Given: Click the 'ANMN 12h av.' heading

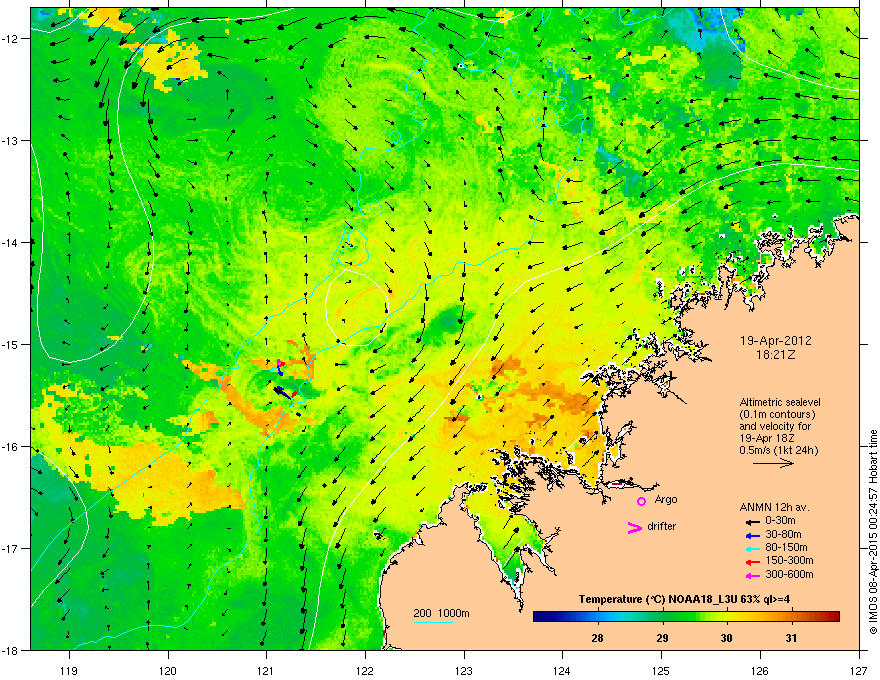Looking at the screenshot, I should click(x=774, y=507).
